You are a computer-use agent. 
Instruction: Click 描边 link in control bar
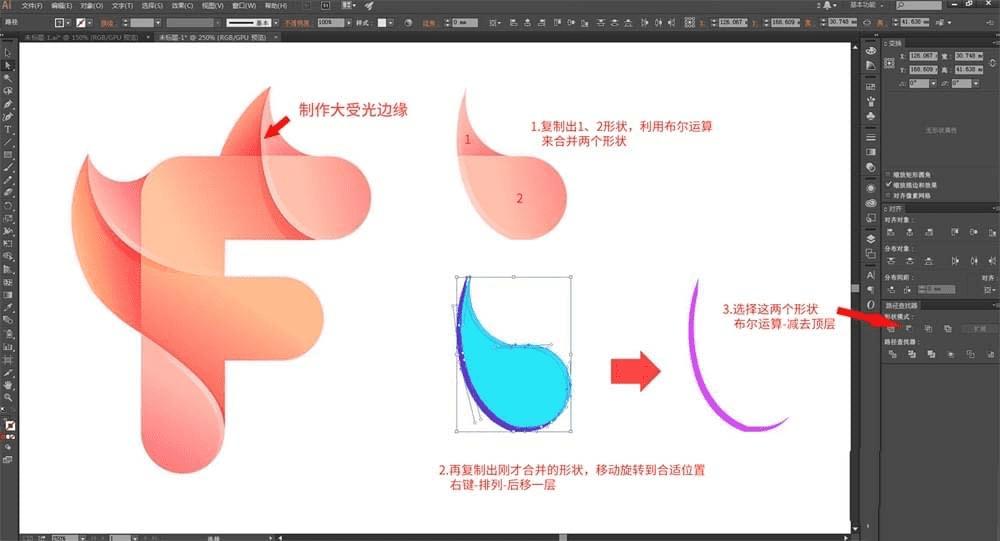point(107,22)
